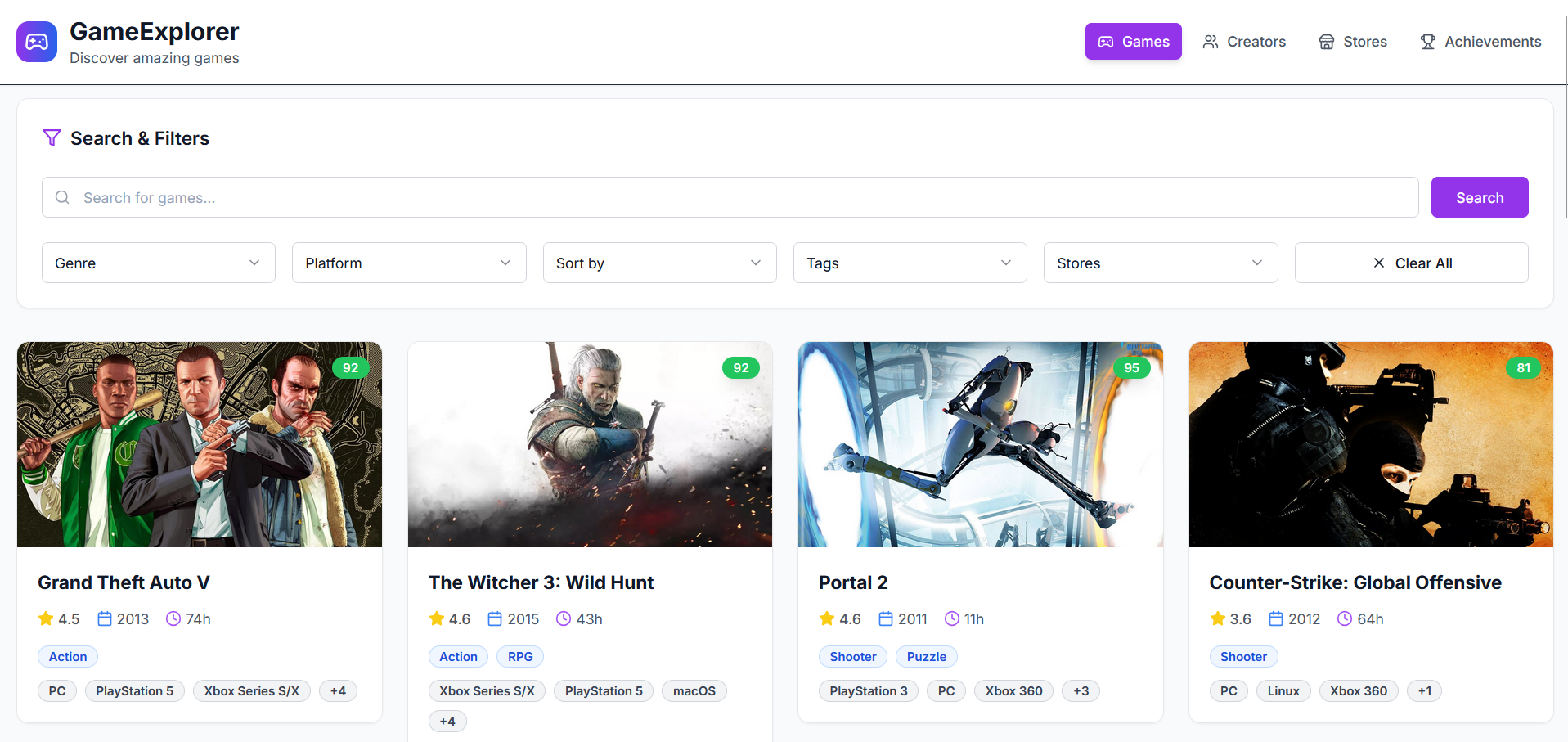Open the Creators tab
This screenshot has width=1568, height=742.
click(x=1244, y=42)
